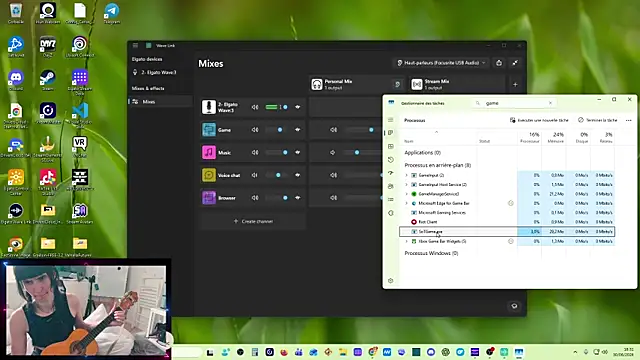This screenshot has width=640, height=360.
Task: Click the help icon at Wave Link bottom right
Action: coord(514,306)
